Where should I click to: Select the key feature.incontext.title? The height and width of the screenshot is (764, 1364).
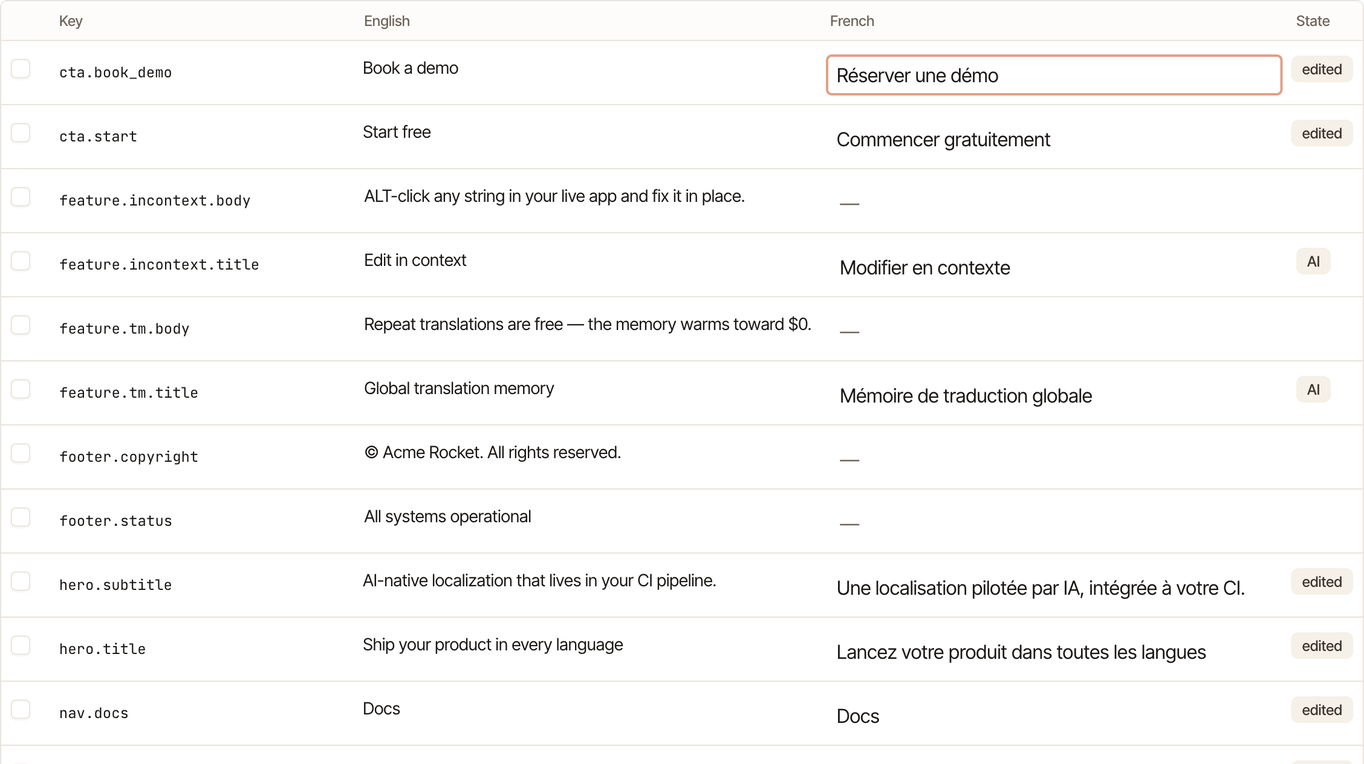[159, 264]
